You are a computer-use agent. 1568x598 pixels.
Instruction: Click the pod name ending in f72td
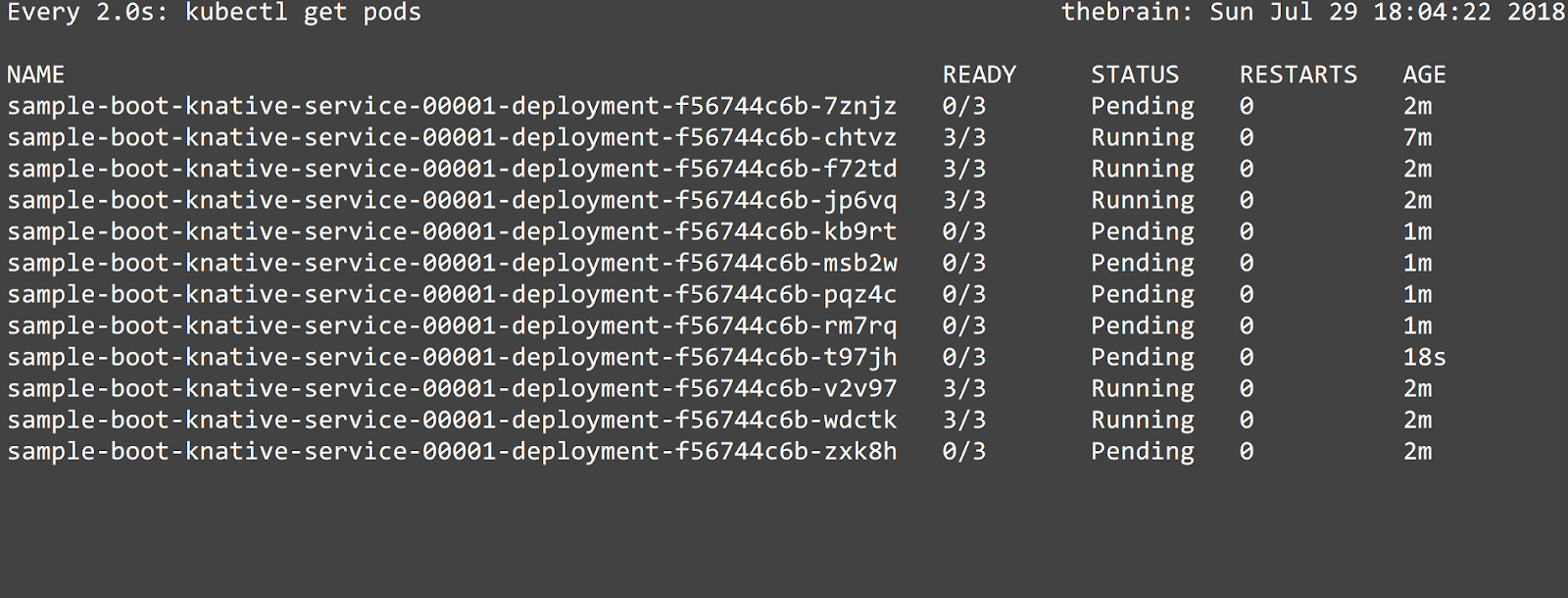452,169
